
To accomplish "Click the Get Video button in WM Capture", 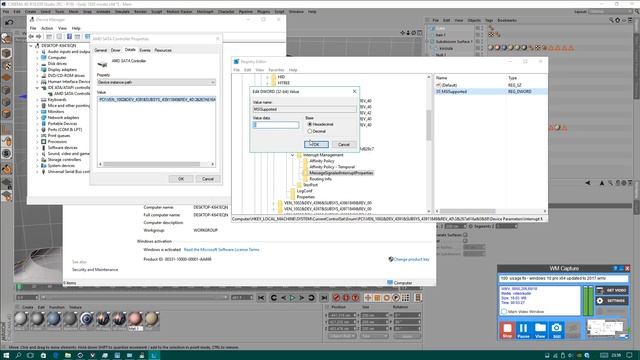I will coord(611,290).
